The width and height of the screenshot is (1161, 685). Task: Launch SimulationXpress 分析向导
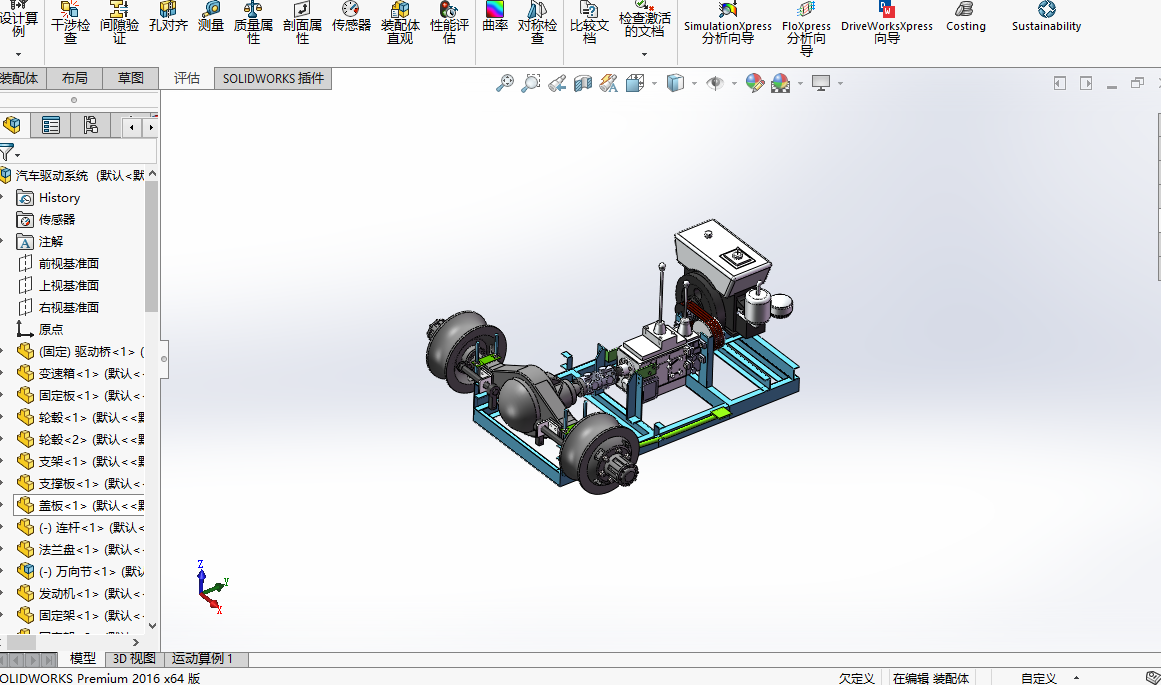[x=728, y=22]
